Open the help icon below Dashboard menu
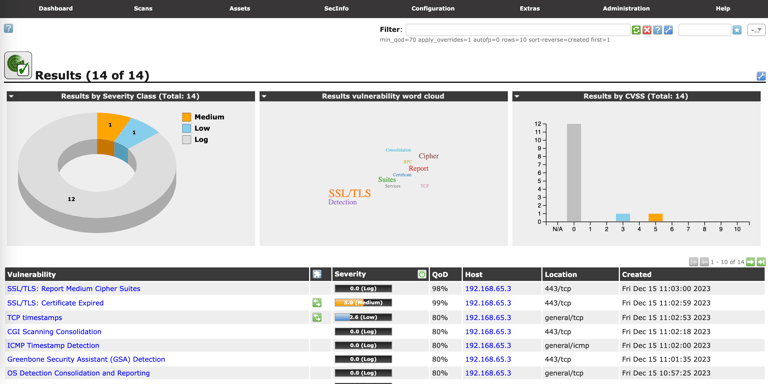Screen dimensions: 768x384 [x=8, y=28]
